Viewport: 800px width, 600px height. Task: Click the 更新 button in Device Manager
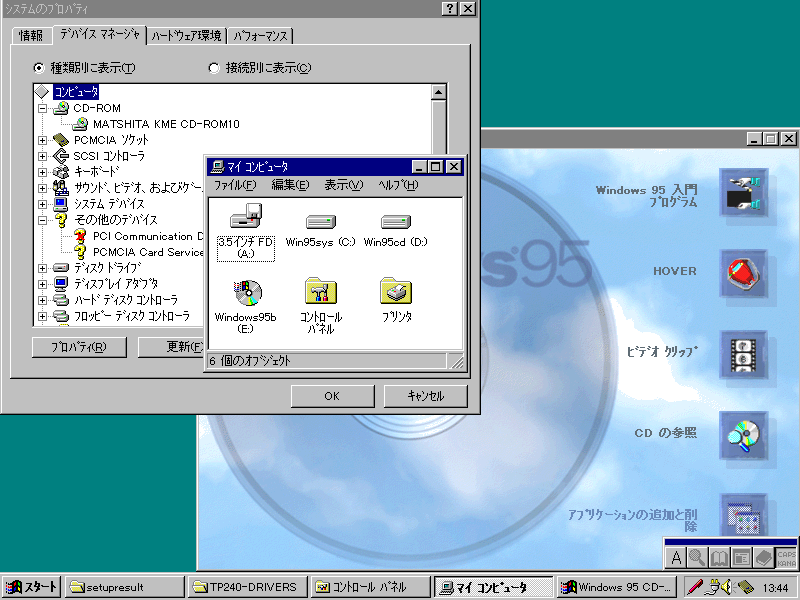171,347
